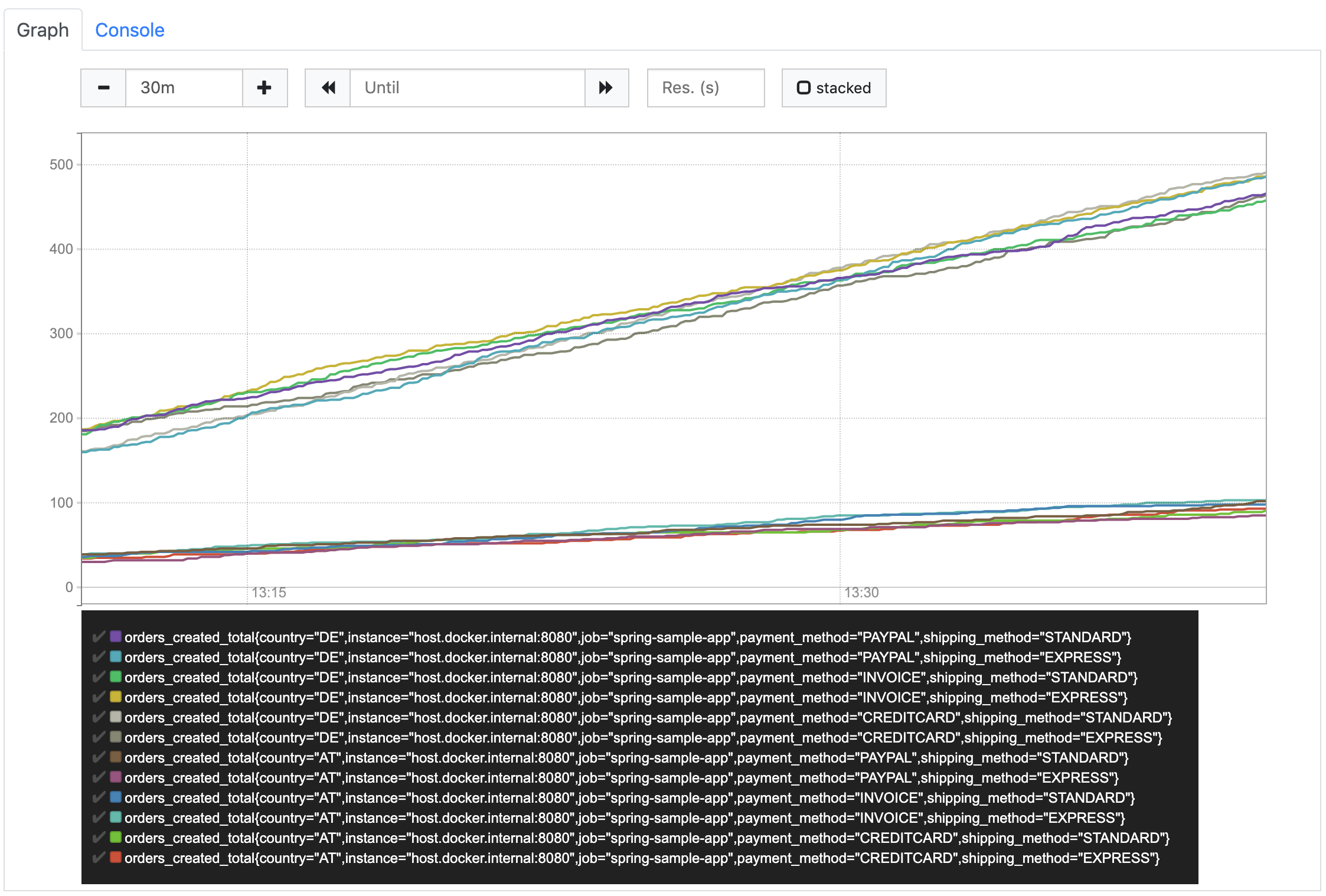Toggle checkmark for AT PAYPAL STANDARD series
Image resolution: width=1326 pixels, height=896 pixels.
click(99, 757)
